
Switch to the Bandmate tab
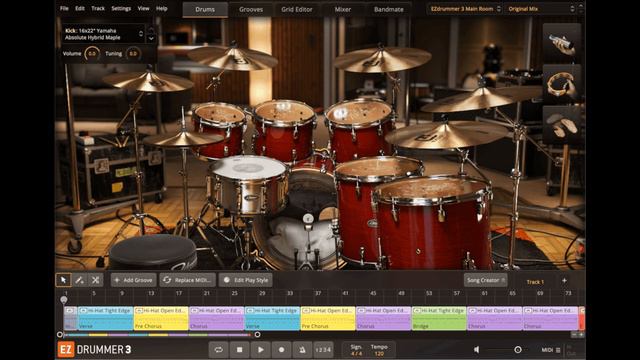pos(389,9)
